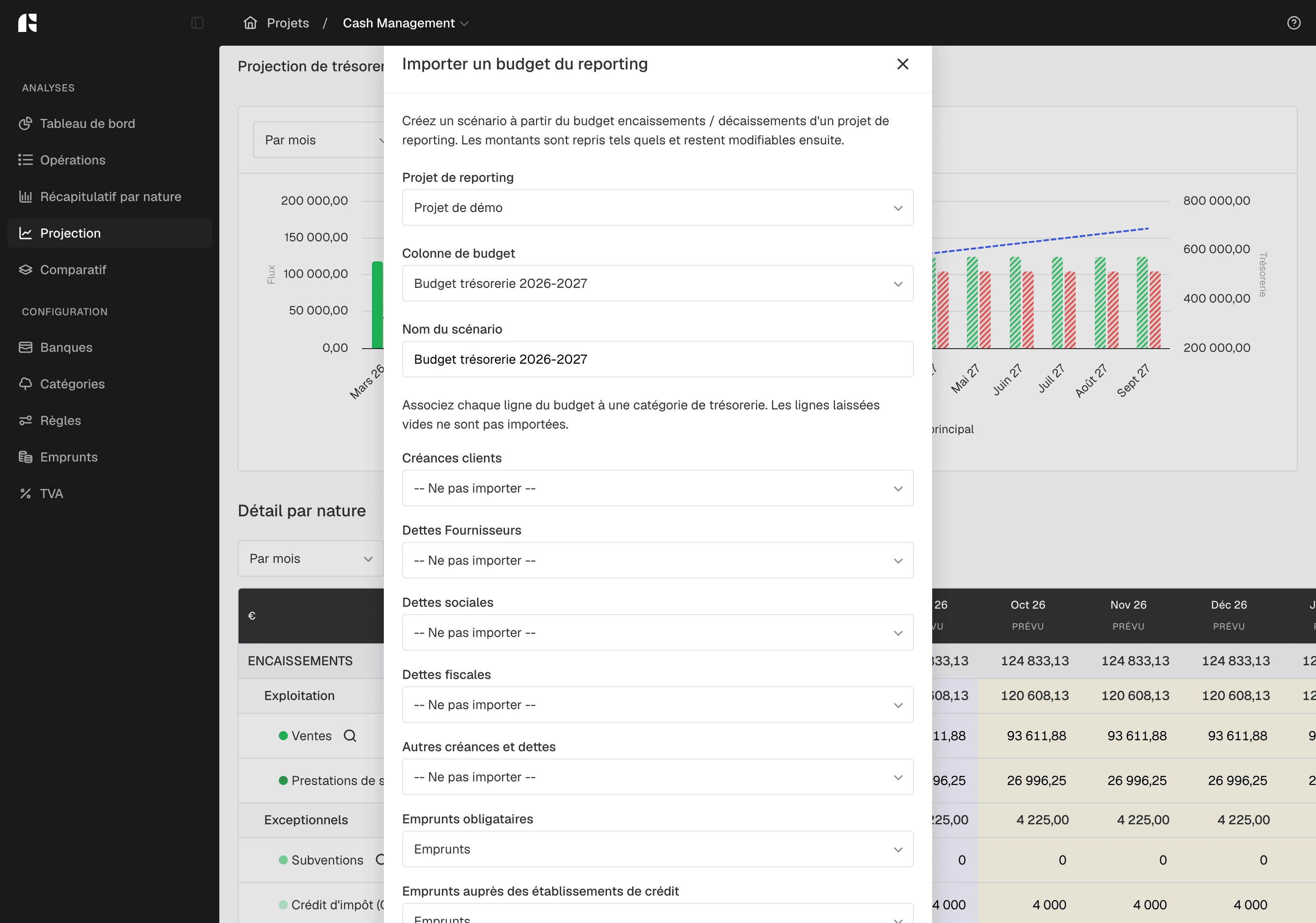Toggle the sidebar collapse icon

(x=197, y=23)
